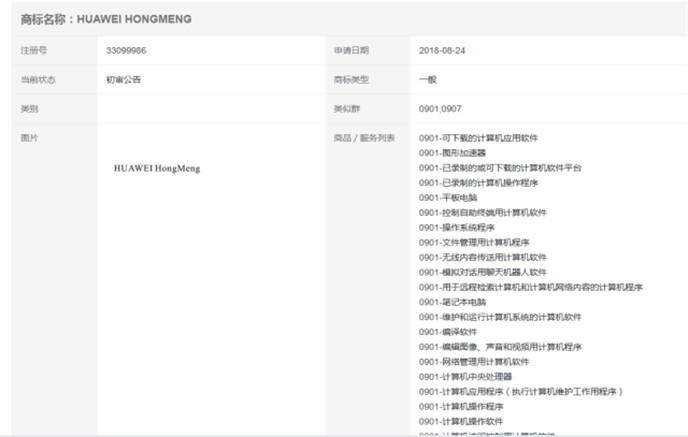Click the similar group value 0901,0907
This screenshot has width=688, height=437.
pos(440,109)
